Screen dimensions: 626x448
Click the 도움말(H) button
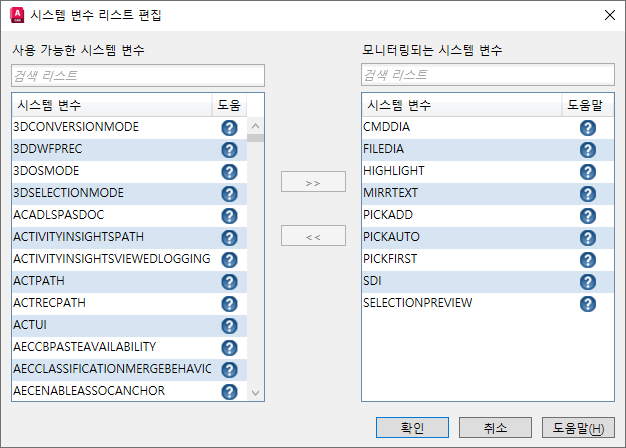(x=578, y=428)
